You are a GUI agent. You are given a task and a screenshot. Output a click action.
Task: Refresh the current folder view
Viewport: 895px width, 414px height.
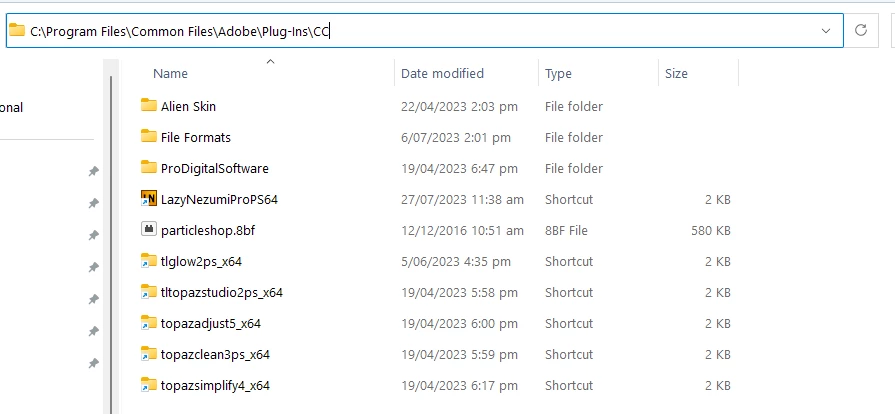[861, 30]
